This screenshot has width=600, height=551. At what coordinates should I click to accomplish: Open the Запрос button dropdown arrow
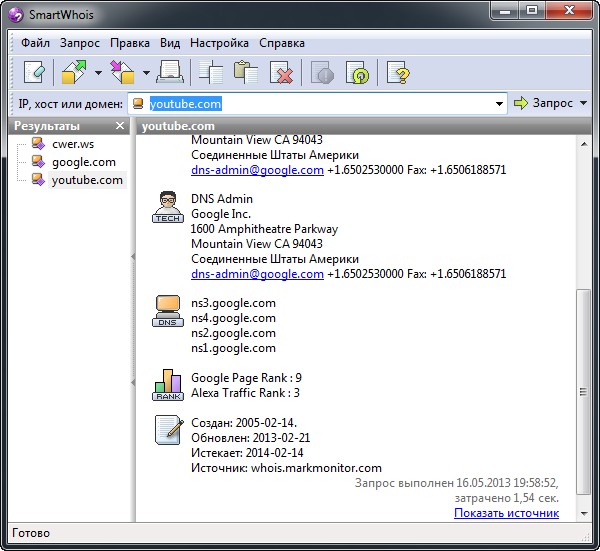pyautogui.click(x=583, y=103)
